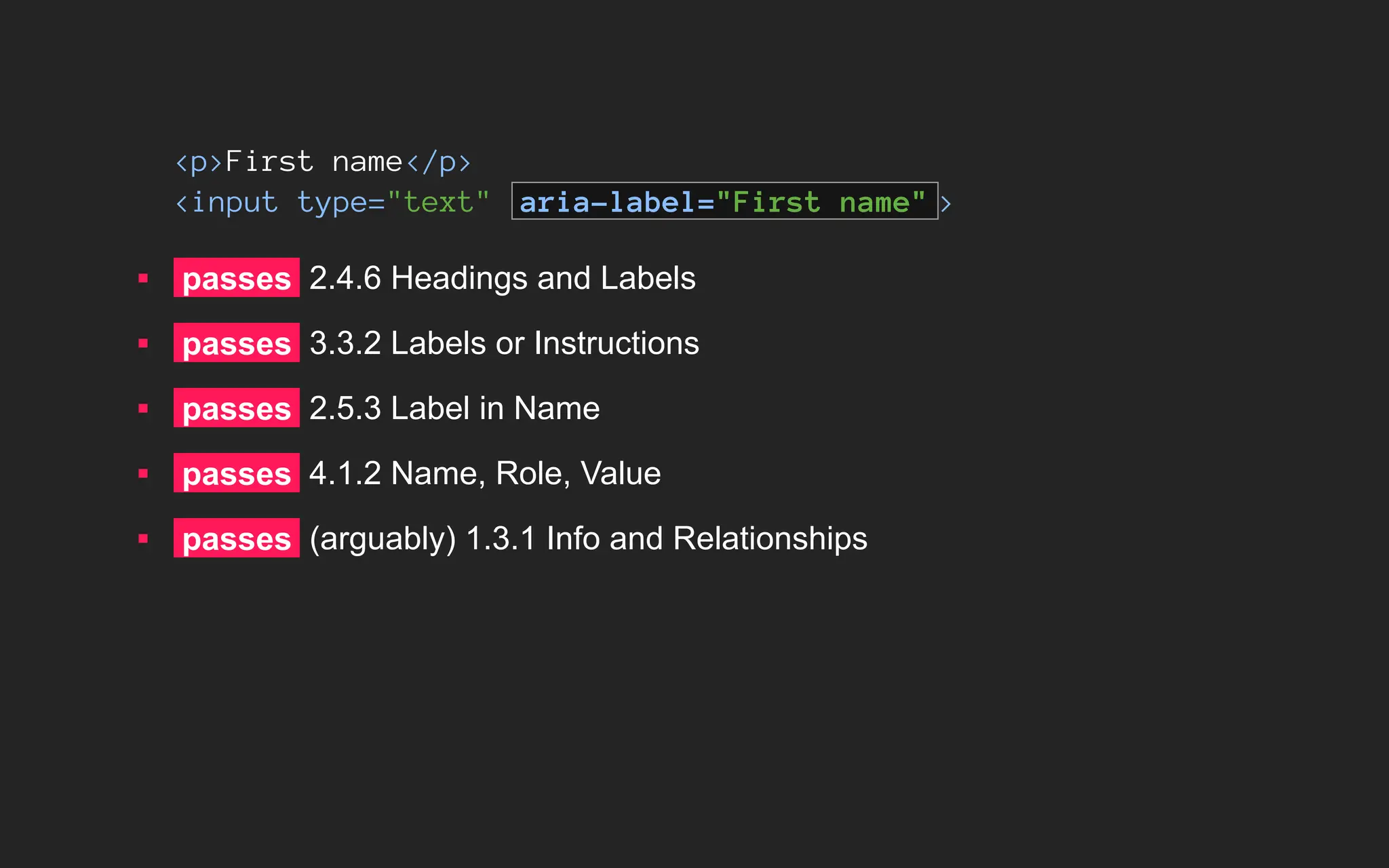Click the text '(arguably) 1.3.1 Info and Relationships'

(x=588, y=539)
